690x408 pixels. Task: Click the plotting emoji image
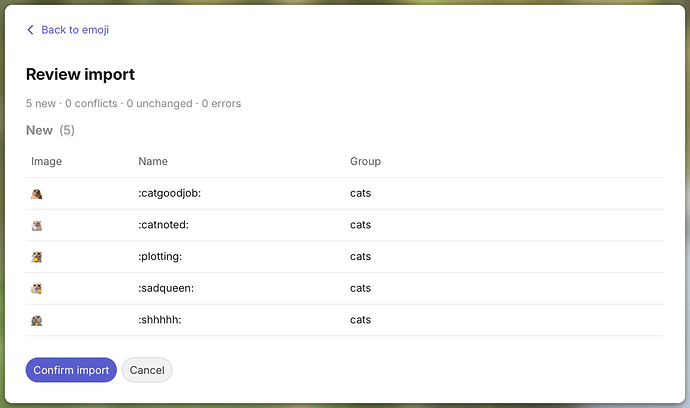37,257
